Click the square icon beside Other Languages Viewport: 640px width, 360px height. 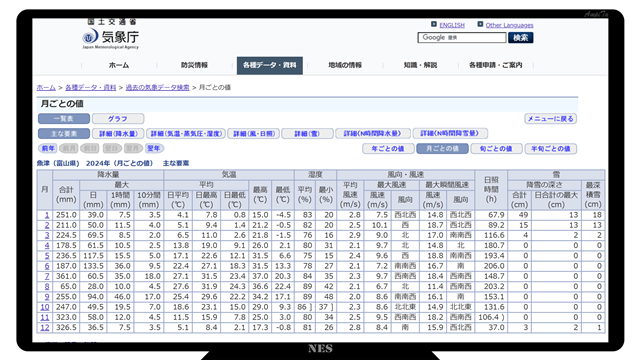[x=480, y=24]
